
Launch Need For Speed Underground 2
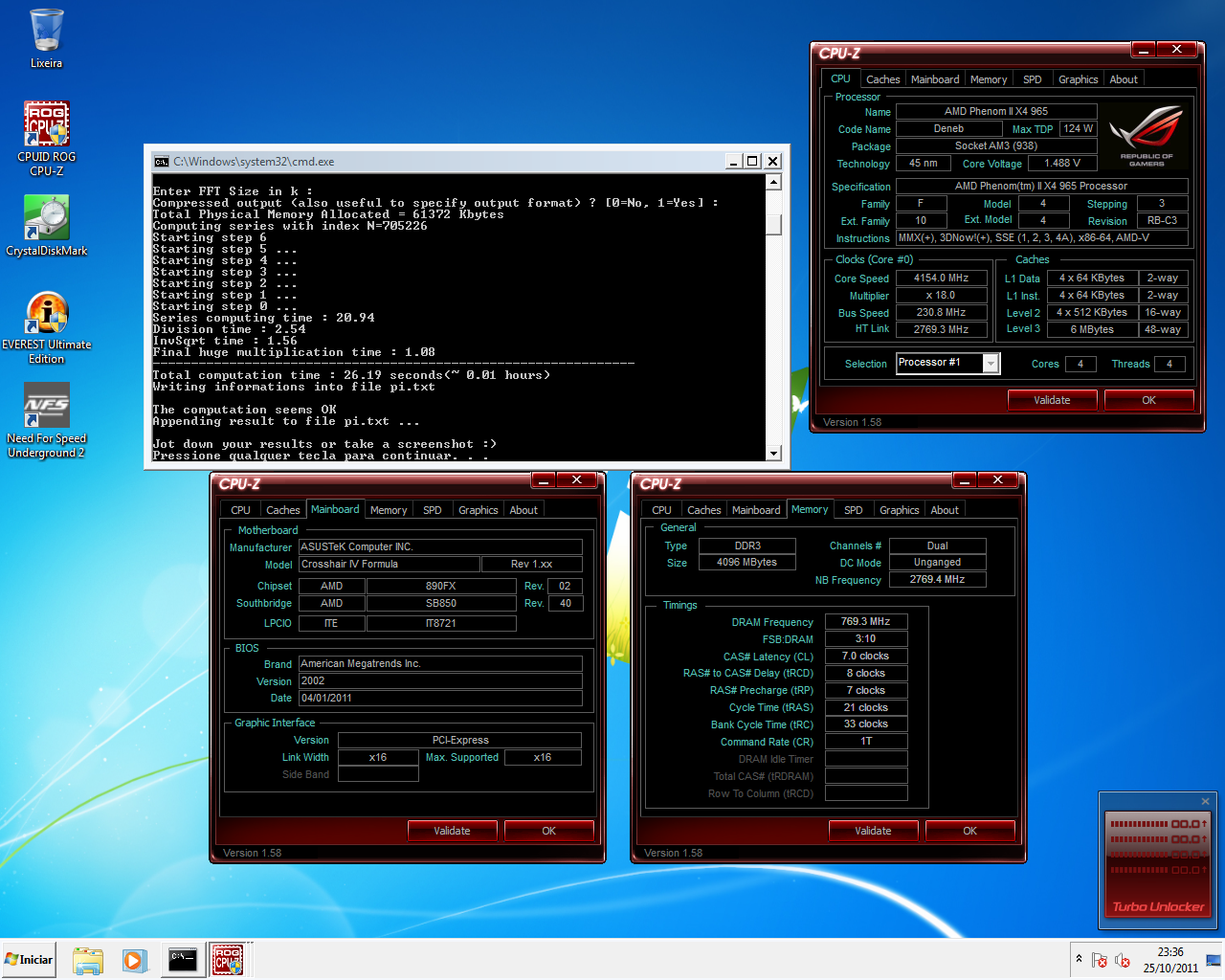tap(46, 421)
